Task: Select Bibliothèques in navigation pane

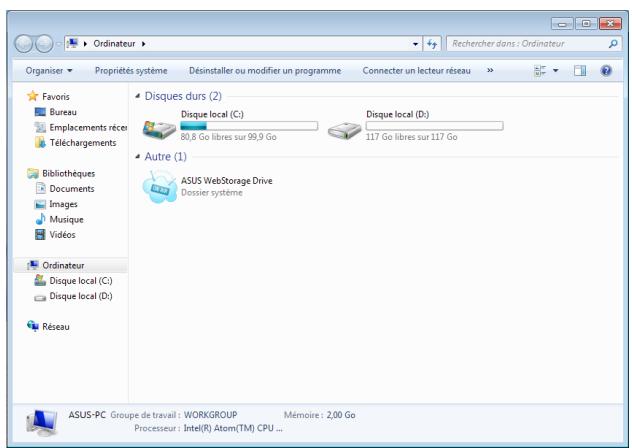Action: pos(69,173)
